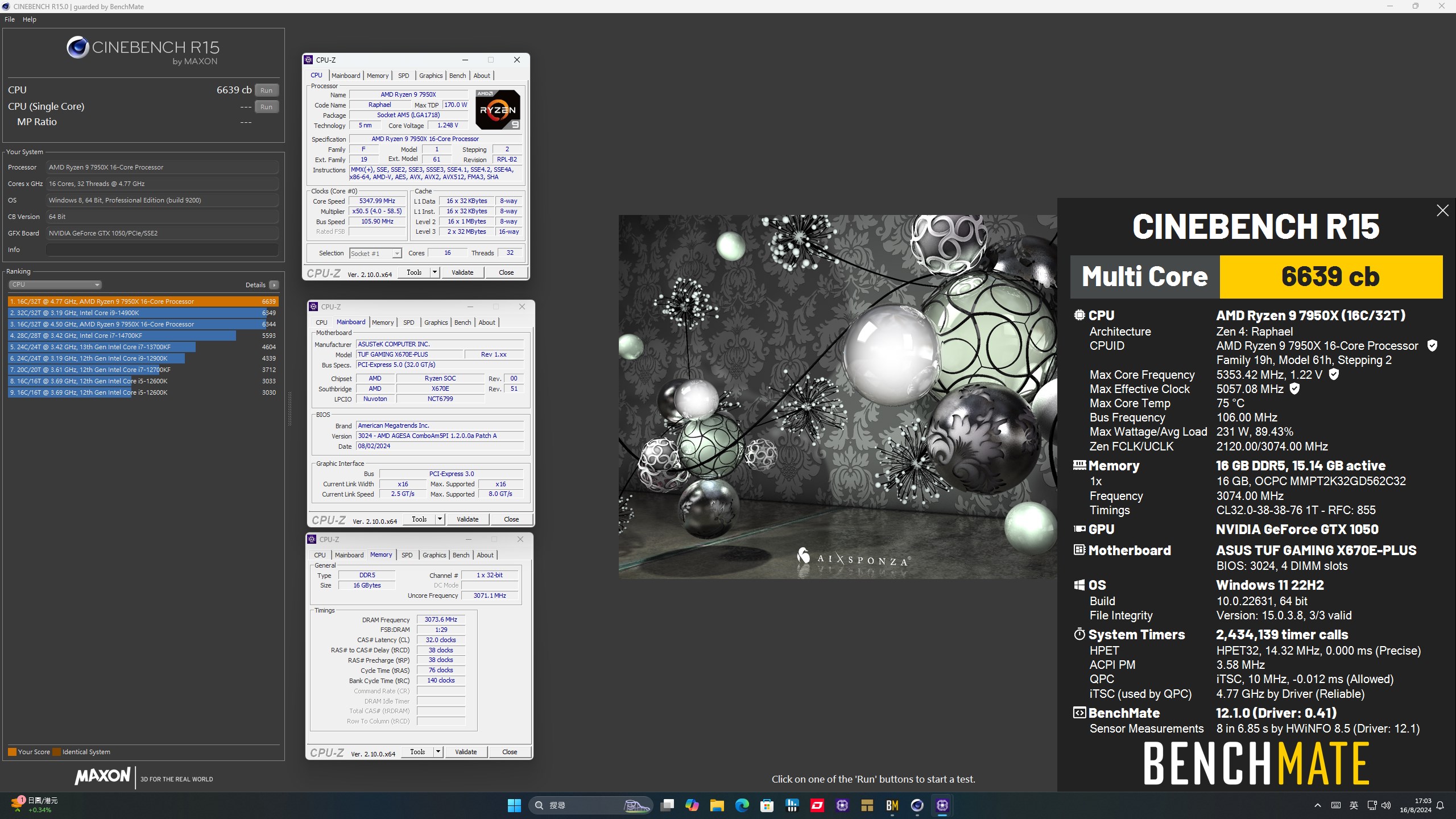Open the Windows Start menu
The width and height of the screenshot is (1456, 819).
[x=514, y=805]
